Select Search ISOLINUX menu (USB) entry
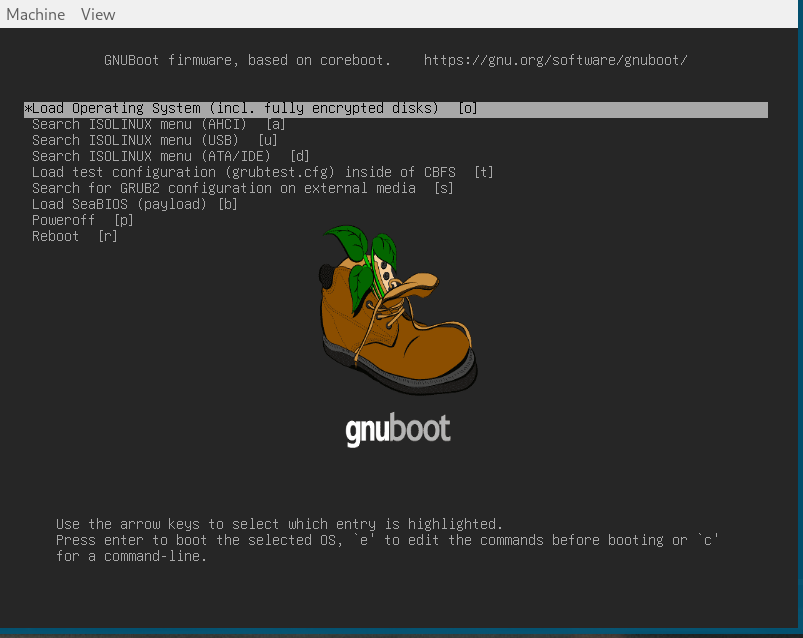The width and height of the screenshot is (803, 638). point(154,140)
